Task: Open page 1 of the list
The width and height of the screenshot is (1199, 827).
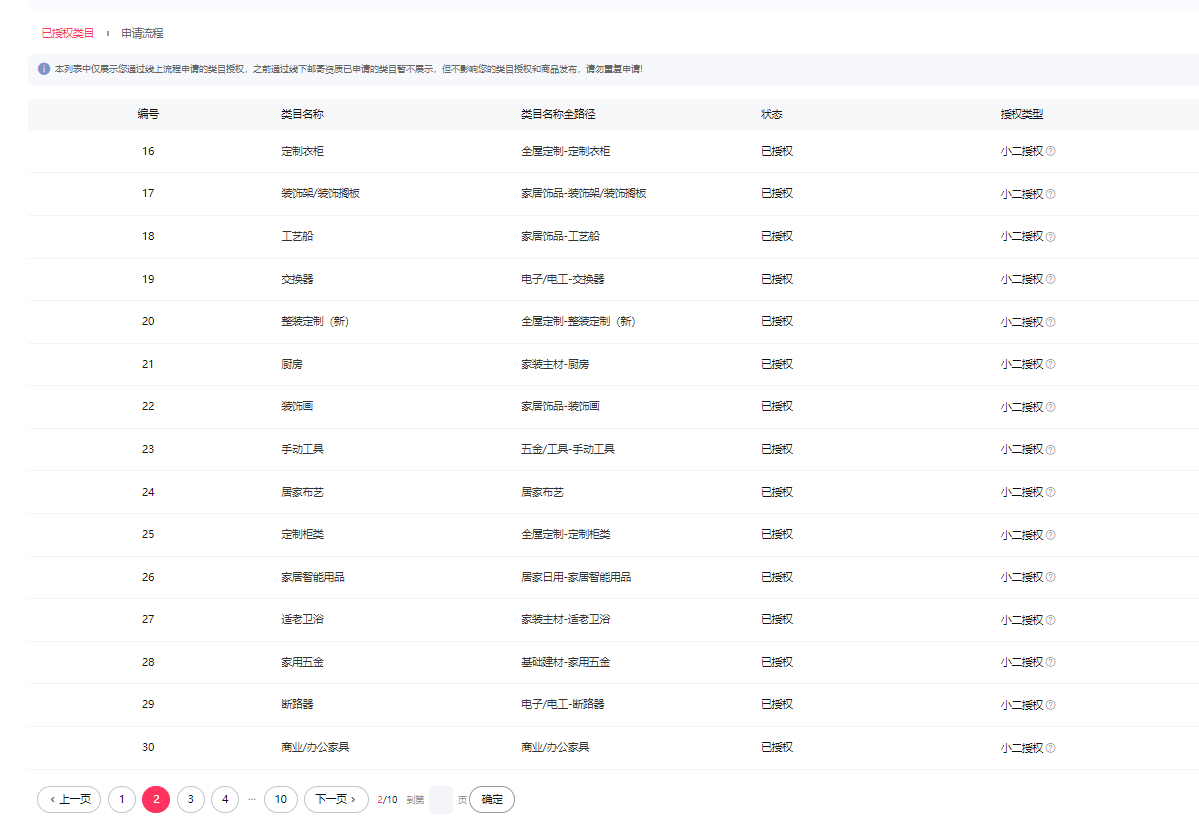Action: 121,799
